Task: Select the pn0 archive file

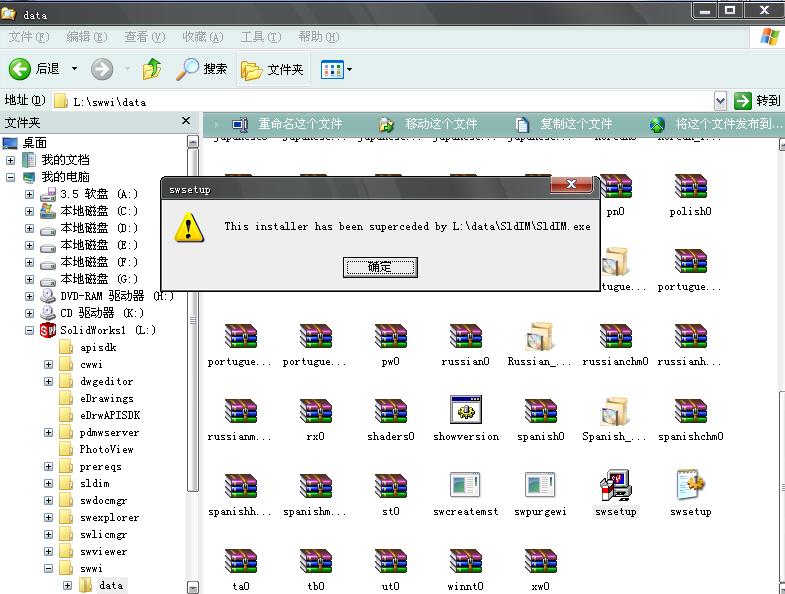Action: click(x=615, y=194)
